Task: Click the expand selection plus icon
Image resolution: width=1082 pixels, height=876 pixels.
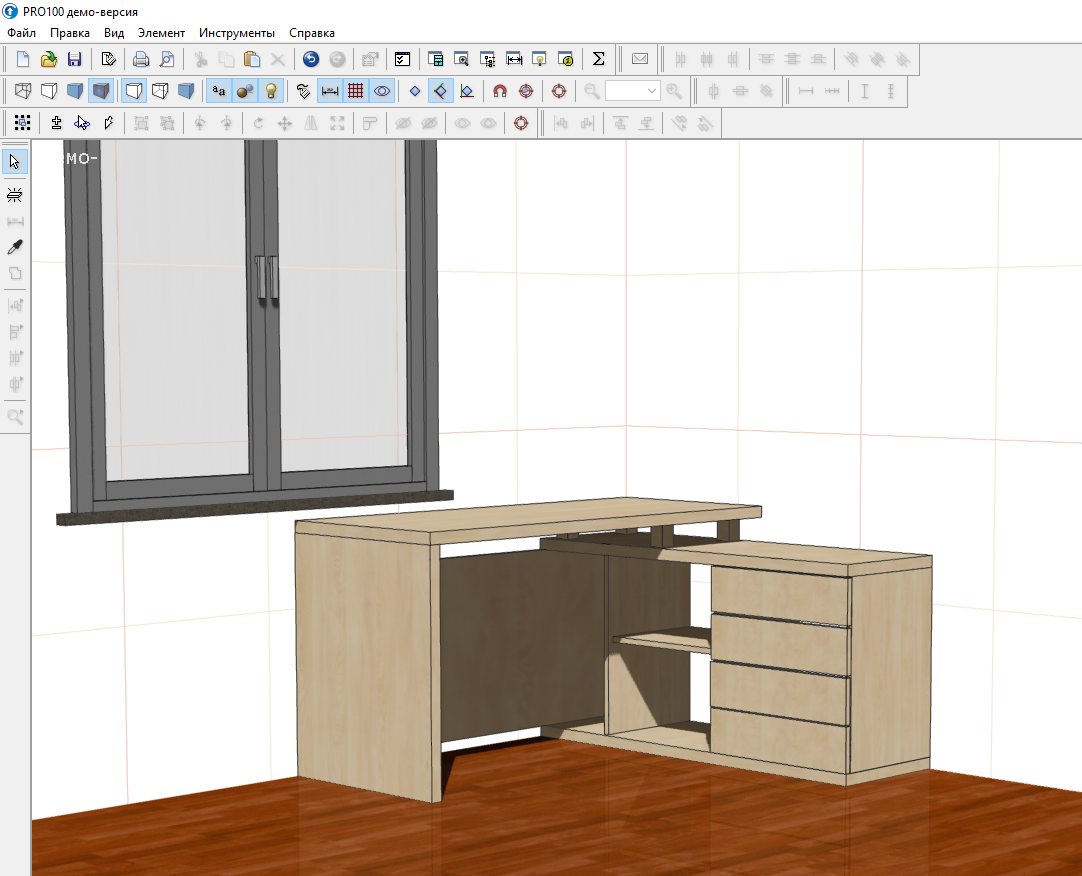Action: pyautogui.click(x=56, y=123)
